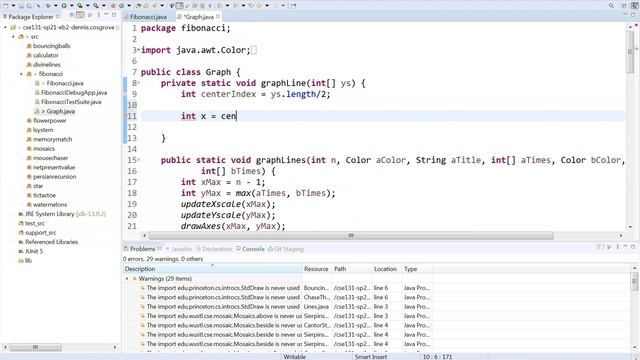Expand JRE System Library node
The width and height of the screenshot is (640, 360).
point(12,214)
